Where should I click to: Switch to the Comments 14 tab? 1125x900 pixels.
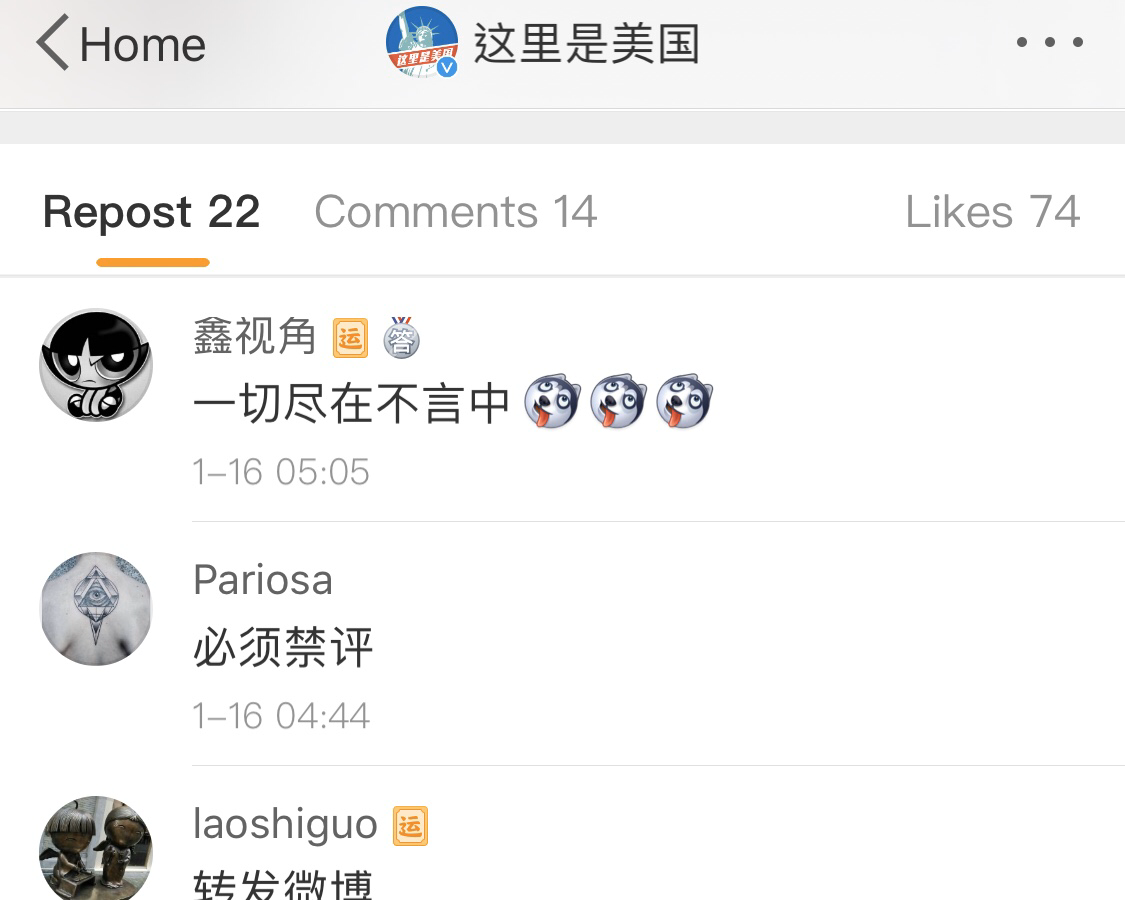[x=456, y=212]
